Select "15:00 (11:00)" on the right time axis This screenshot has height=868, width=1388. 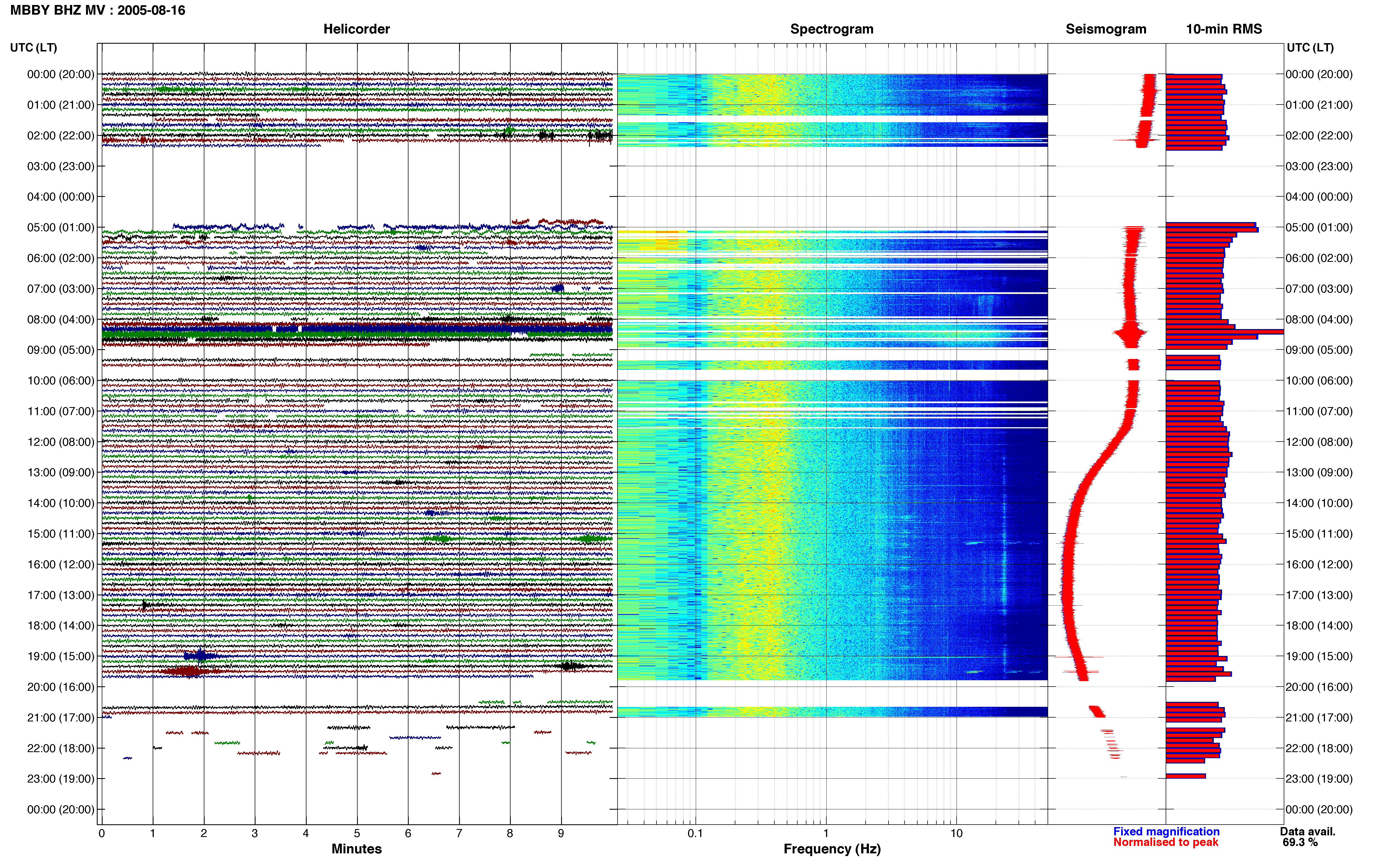point(1319,534)
